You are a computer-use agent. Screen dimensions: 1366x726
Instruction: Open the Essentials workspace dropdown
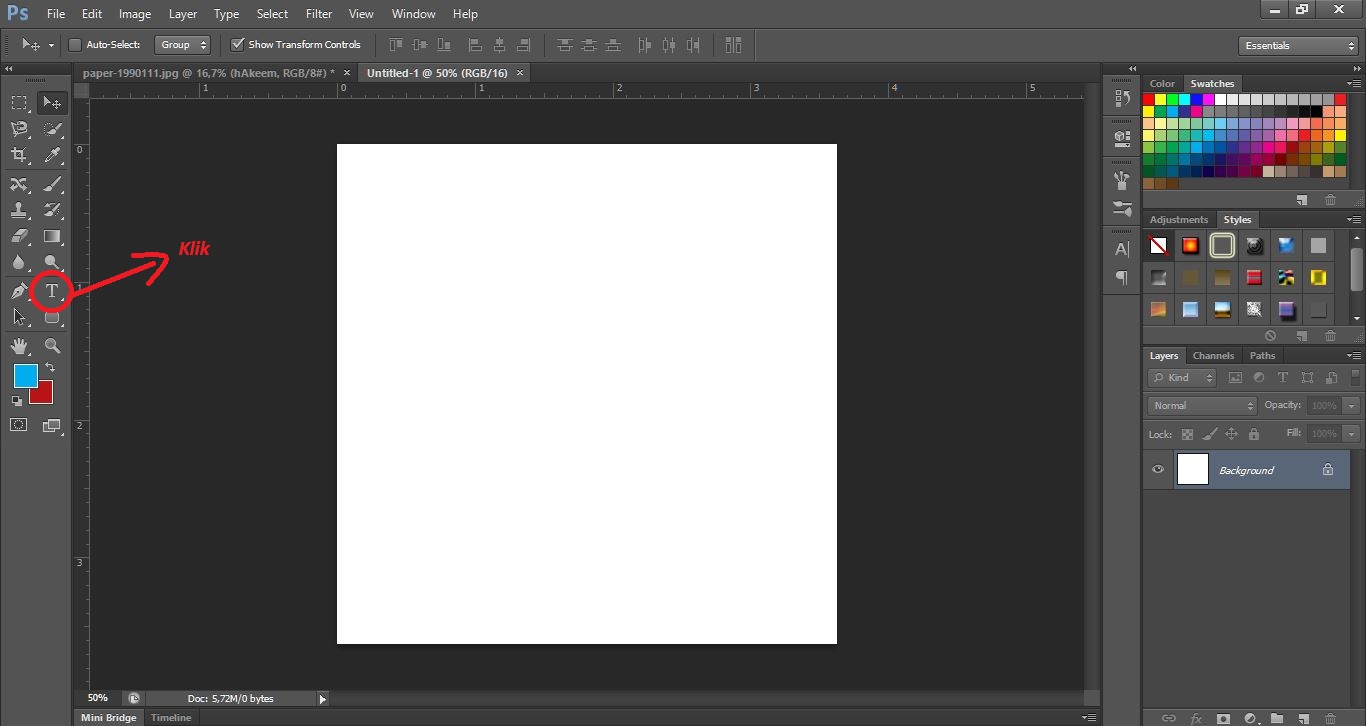(1297, 46)
